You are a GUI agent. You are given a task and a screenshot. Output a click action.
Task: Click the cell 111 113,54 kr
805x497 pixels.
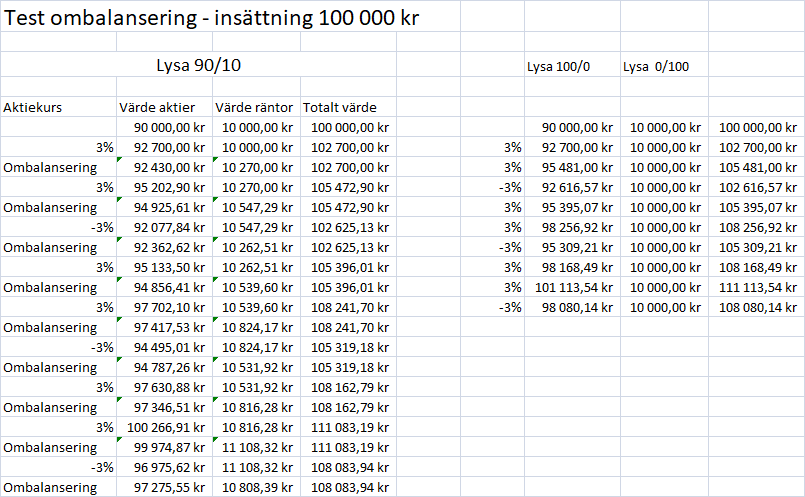758,288
